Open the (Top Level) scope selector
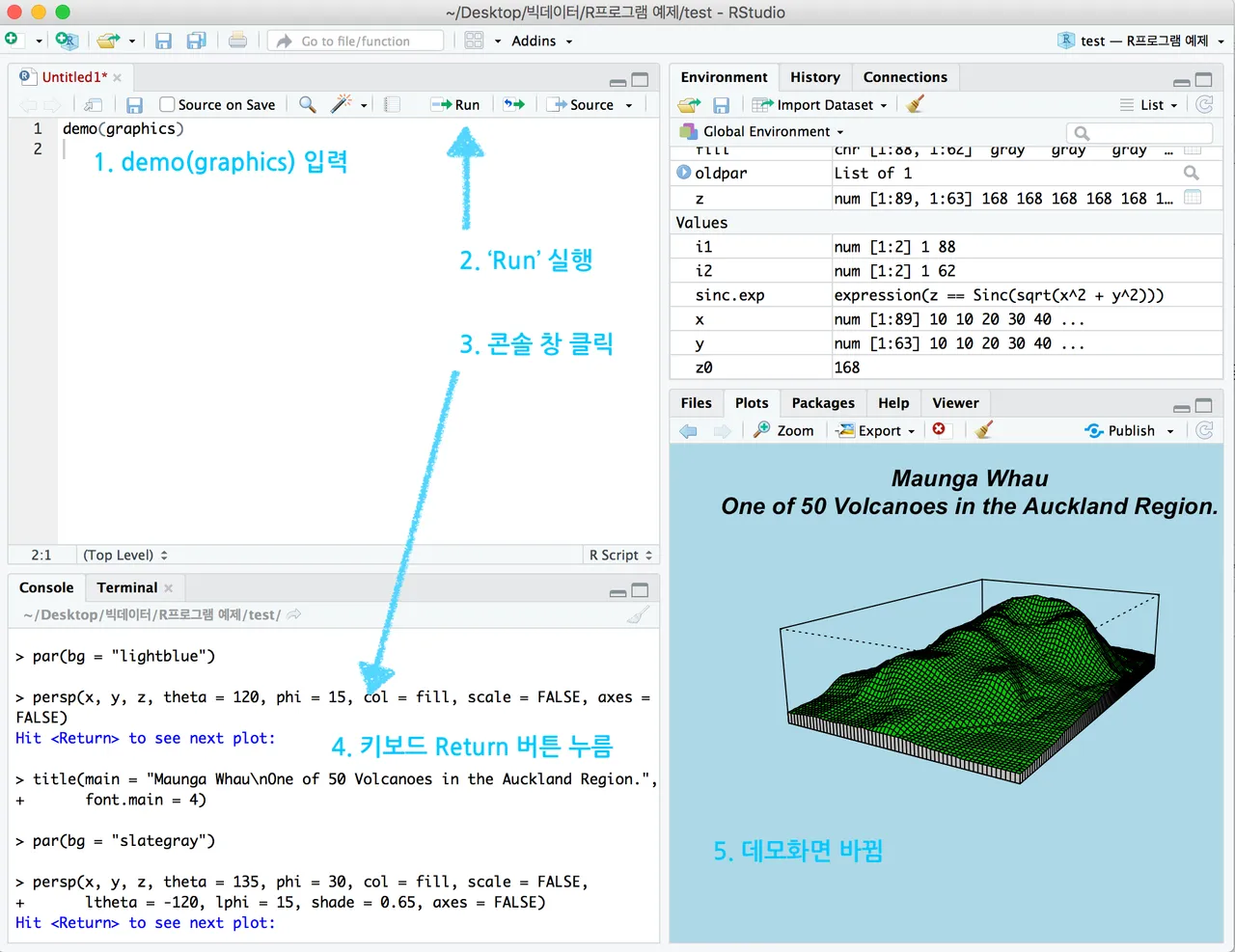 tap(124, 555)
